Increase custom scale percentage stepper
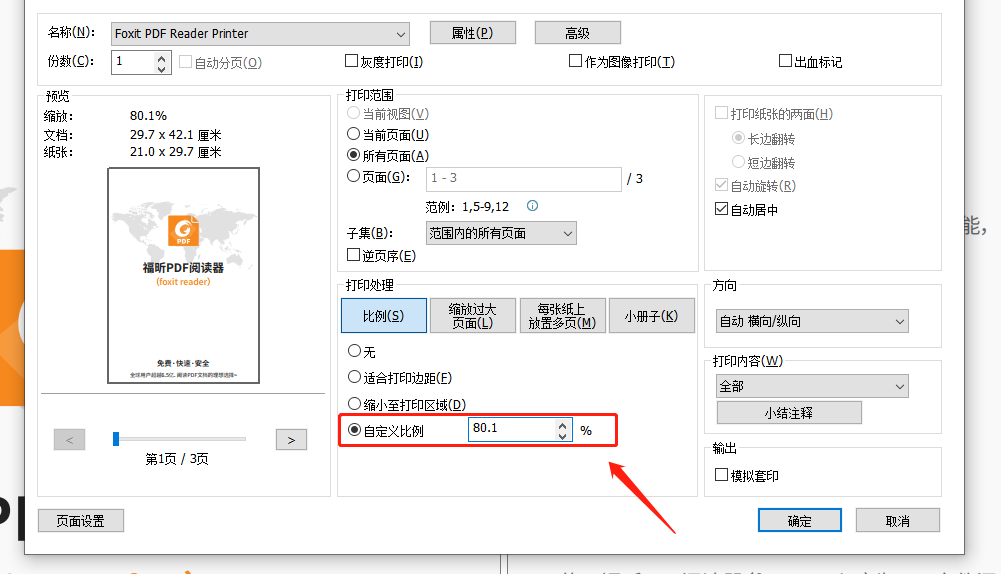This screenshot has height=574, width=1001. tap(562, 424)
